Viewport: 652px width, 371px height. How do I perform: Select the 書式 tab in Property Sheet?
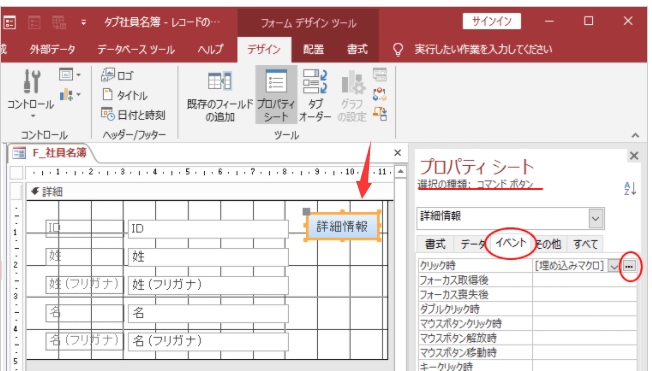[435, 244]
